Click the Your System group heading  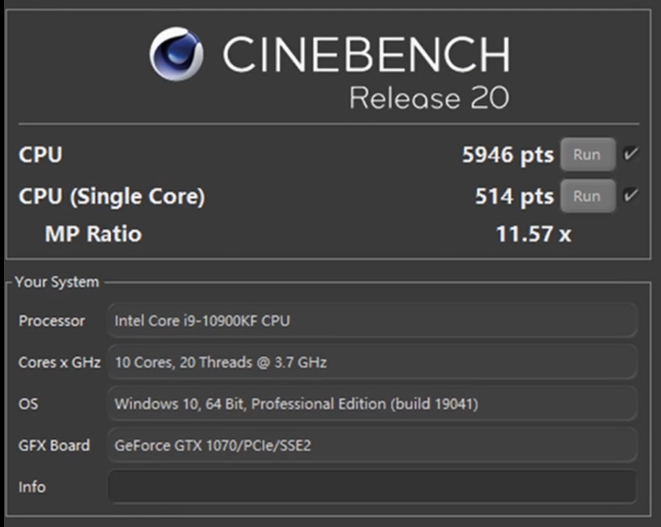(x=57, y=282)
